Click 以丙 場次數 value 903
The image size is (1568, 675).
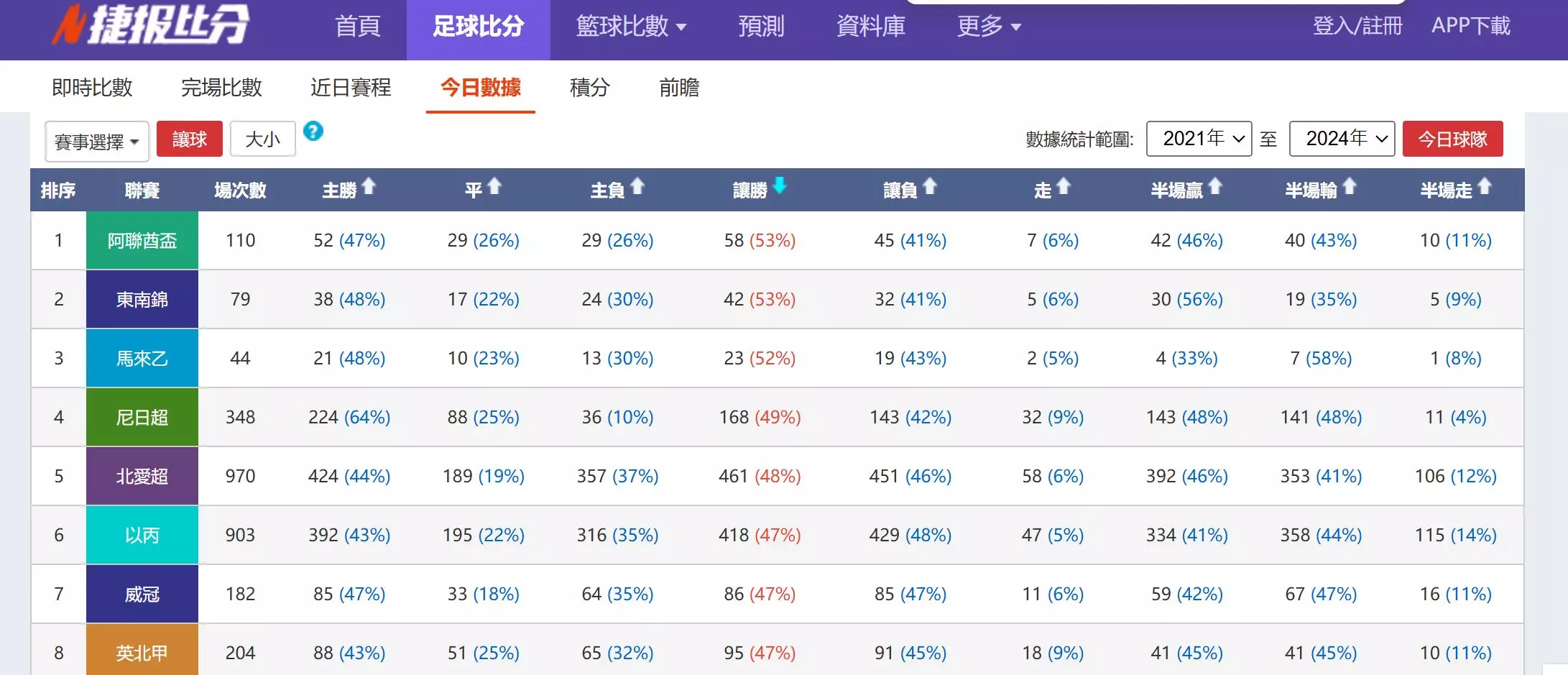point(240,535)
